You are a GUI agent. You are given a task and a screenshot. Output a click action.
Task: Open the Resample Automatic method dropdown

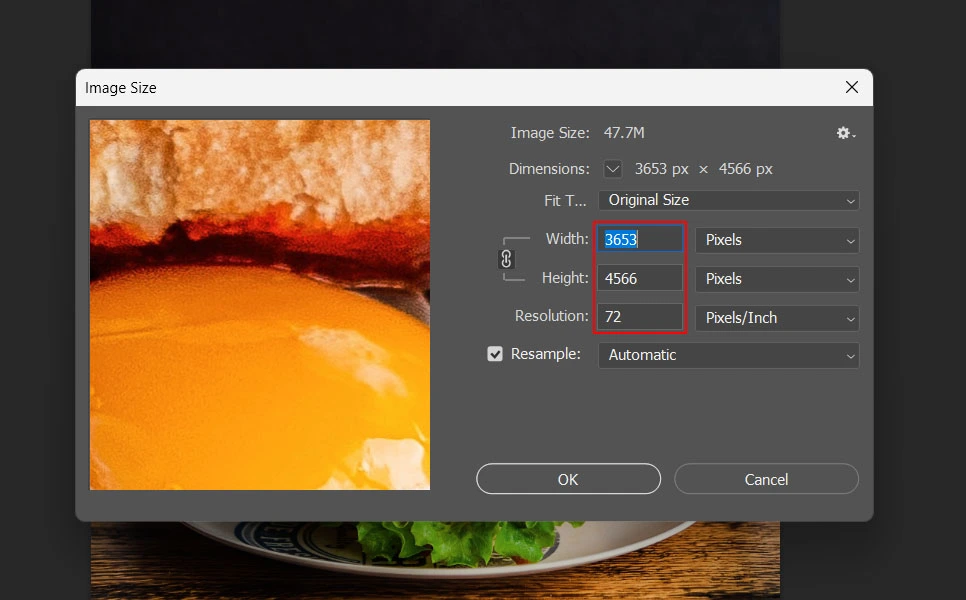coord(729,355)
